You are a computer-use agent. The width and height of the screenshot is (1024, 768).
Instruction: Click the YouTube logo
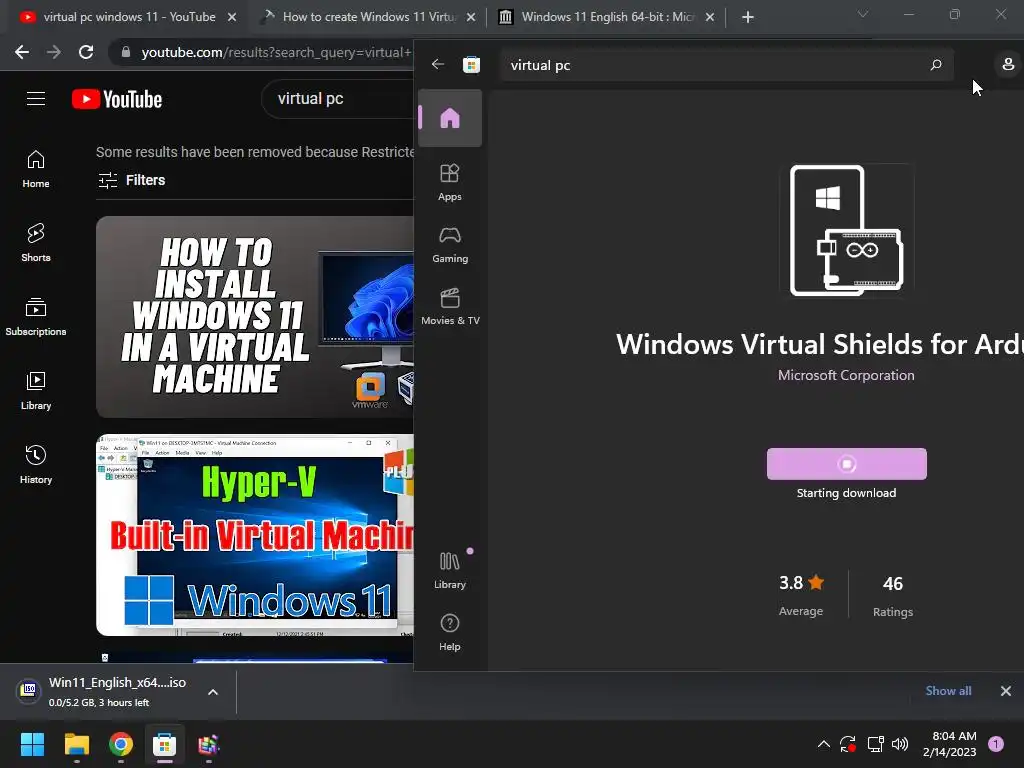tap(117, 99)
